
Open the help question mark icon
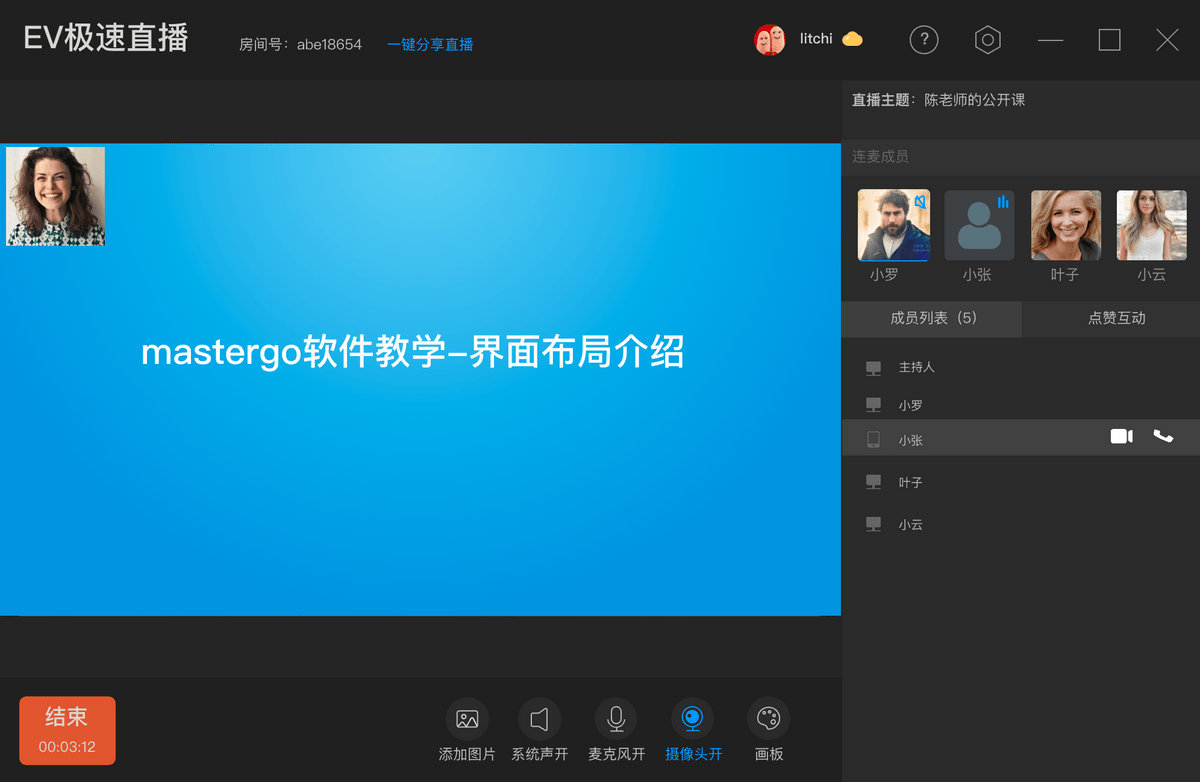coord(924,40)
